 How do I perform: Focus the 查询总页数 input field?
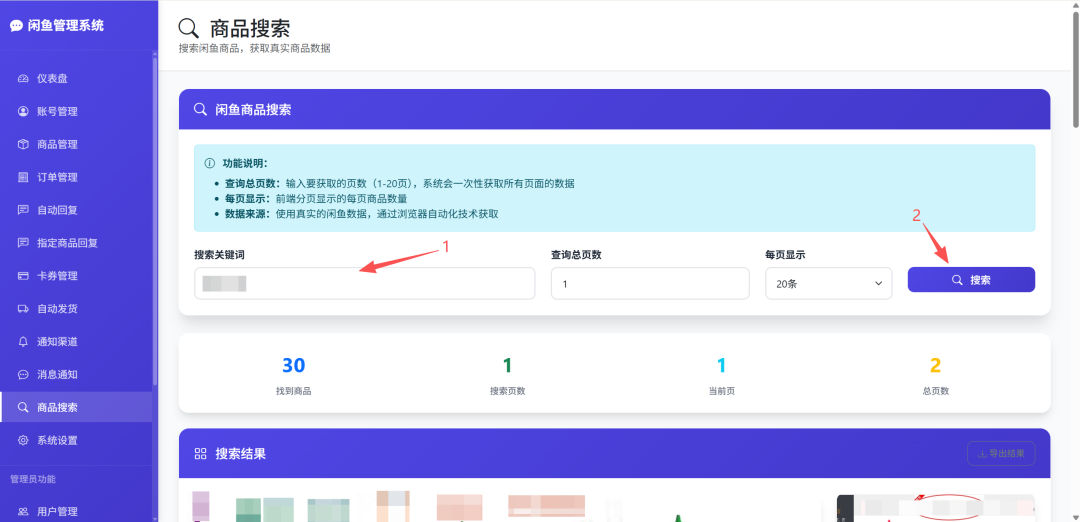(650, 283)
